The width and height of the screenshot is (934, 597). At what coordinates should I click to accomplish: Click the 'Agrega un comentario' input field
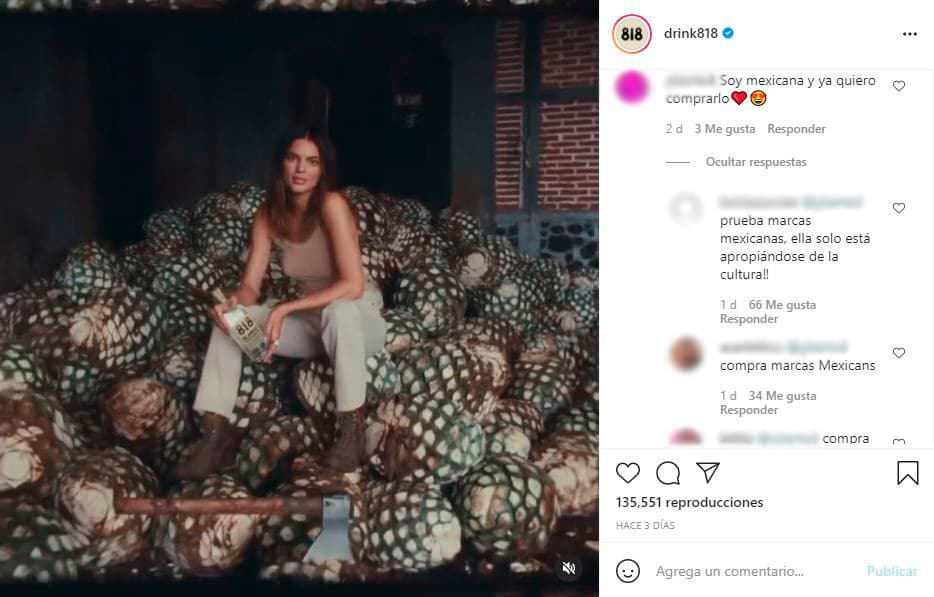[730, 571]
